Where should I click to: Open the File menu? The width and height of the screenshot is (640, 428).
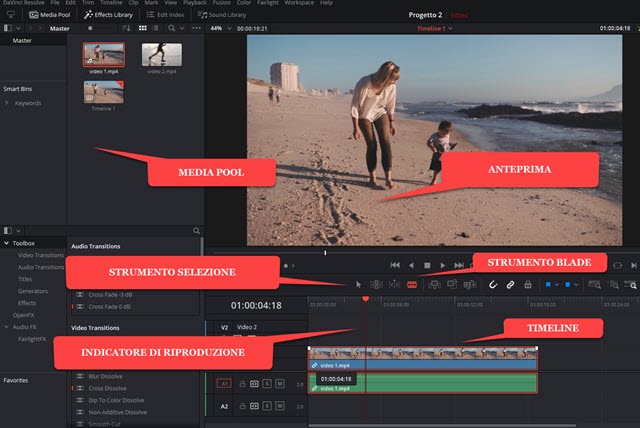point(55,2)
